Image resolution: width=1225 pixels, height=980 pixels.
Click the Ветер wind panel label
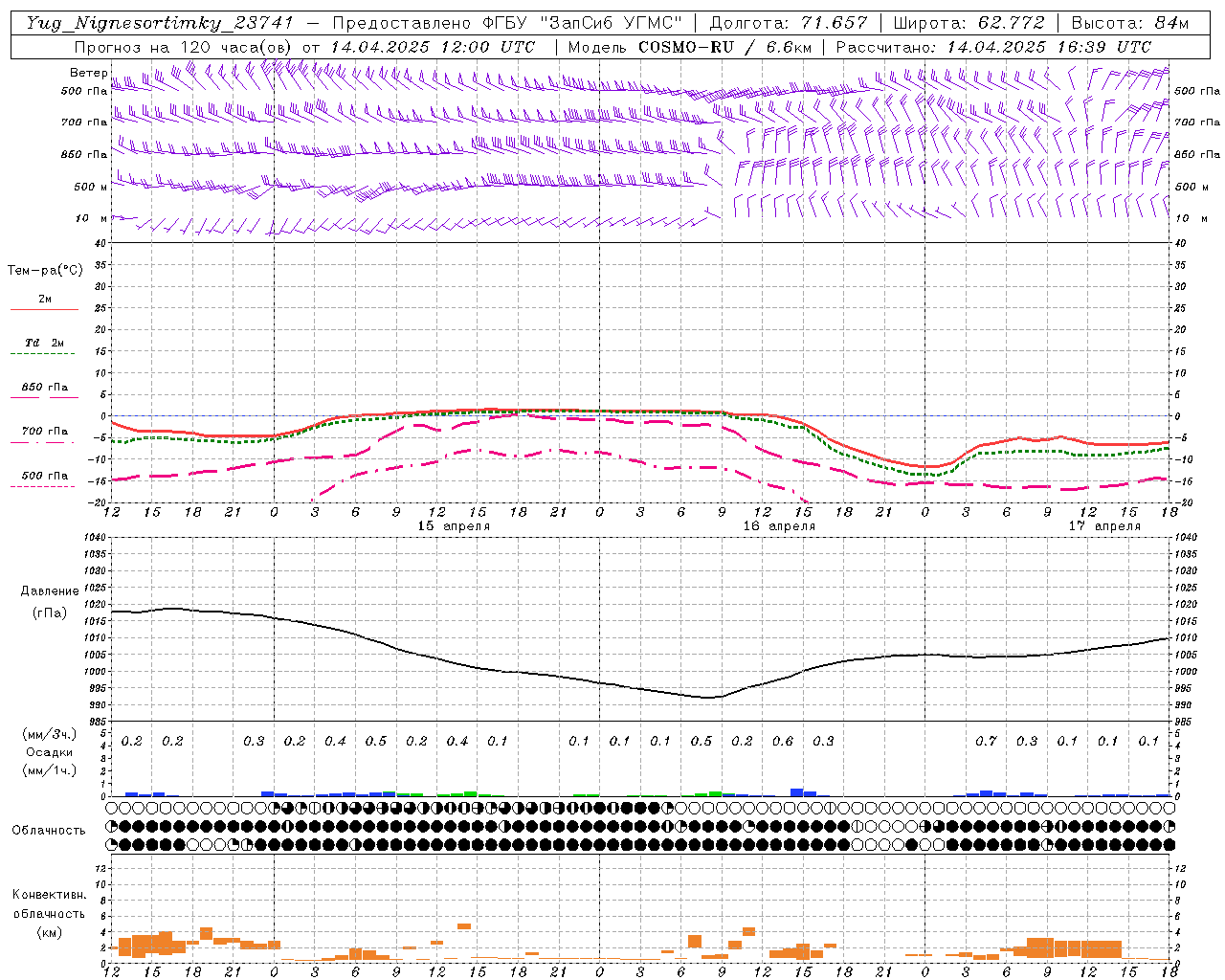point(88,73)
